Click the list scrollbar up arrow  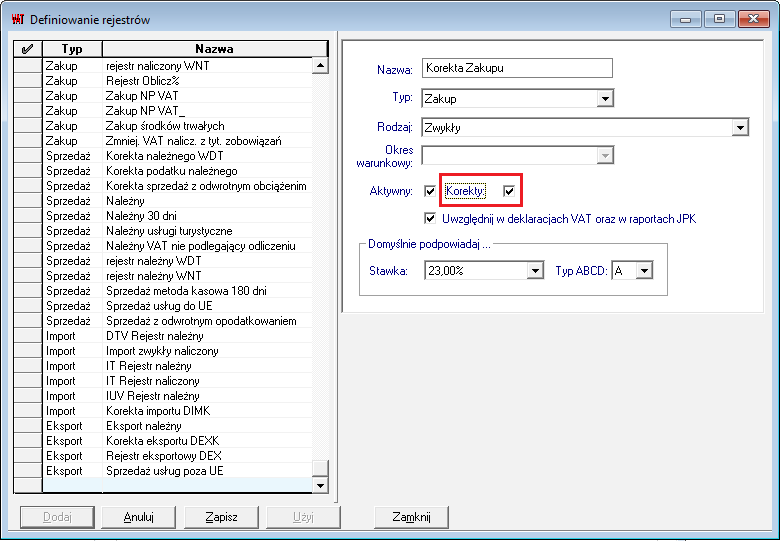[320, 65]
